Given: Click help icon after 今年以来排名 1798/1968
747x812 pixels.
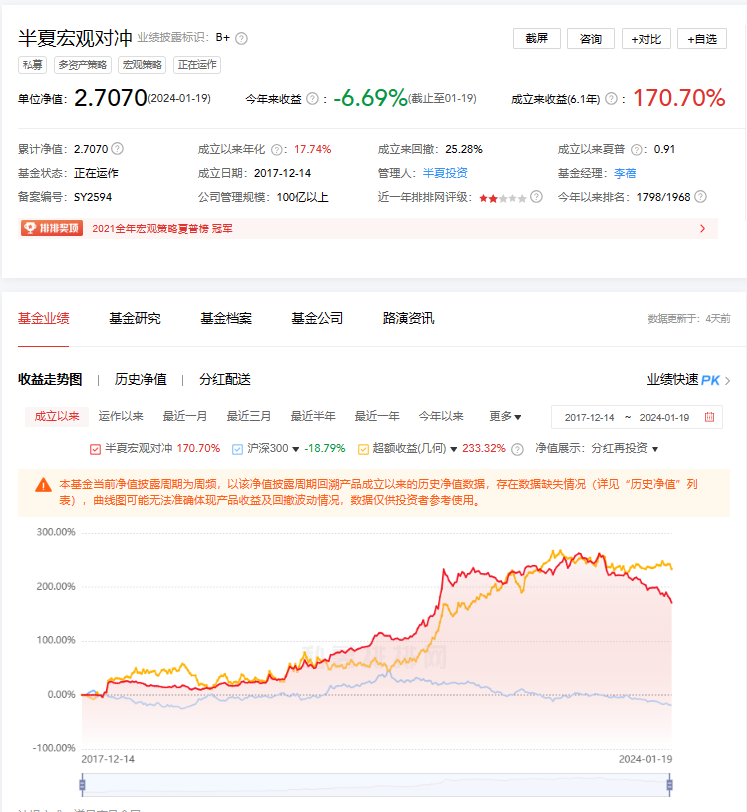Looking at the screenshot, I should [x=700, y=197].
